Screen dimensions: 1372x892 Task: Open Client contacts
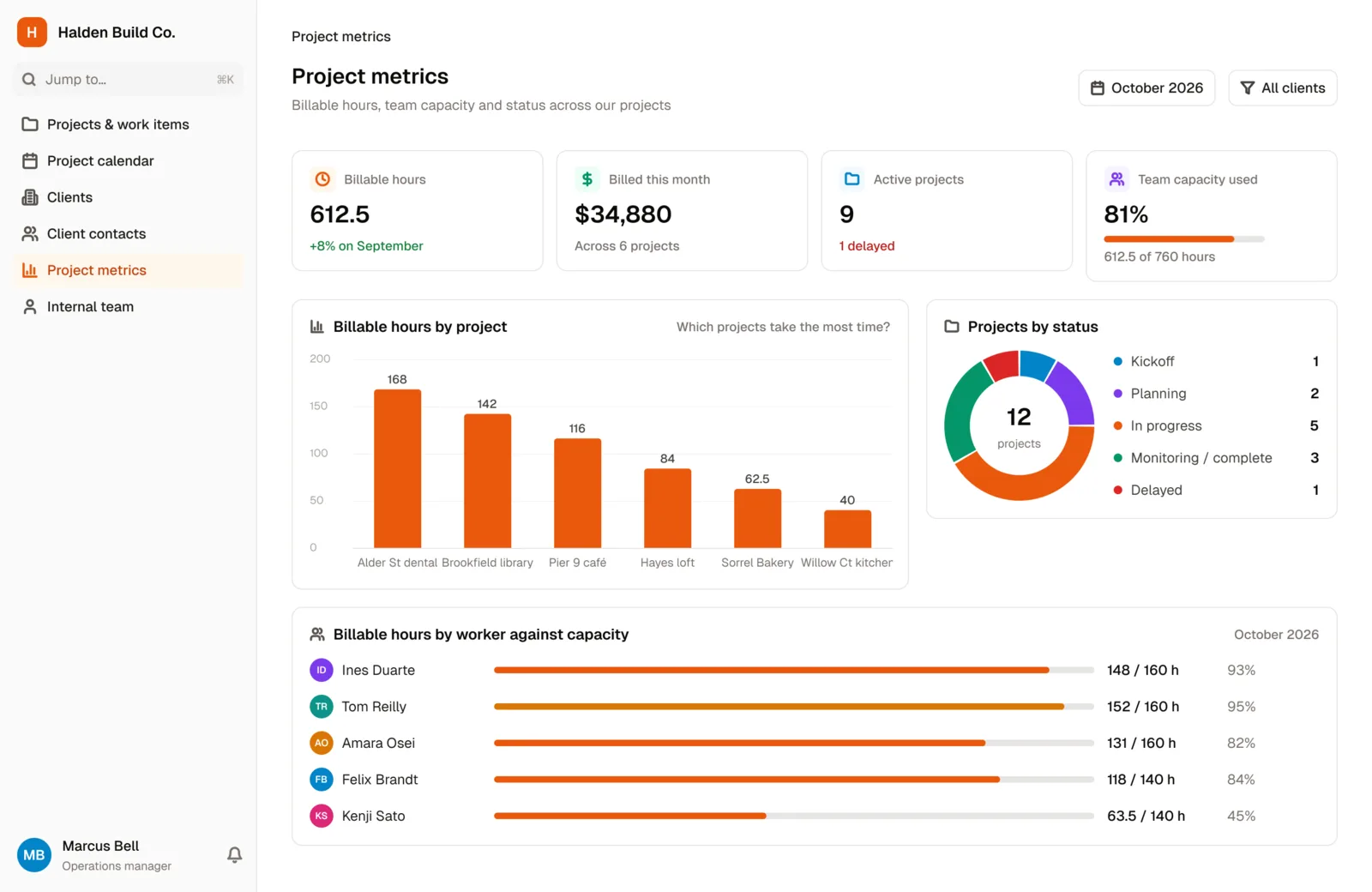(129, 233)
